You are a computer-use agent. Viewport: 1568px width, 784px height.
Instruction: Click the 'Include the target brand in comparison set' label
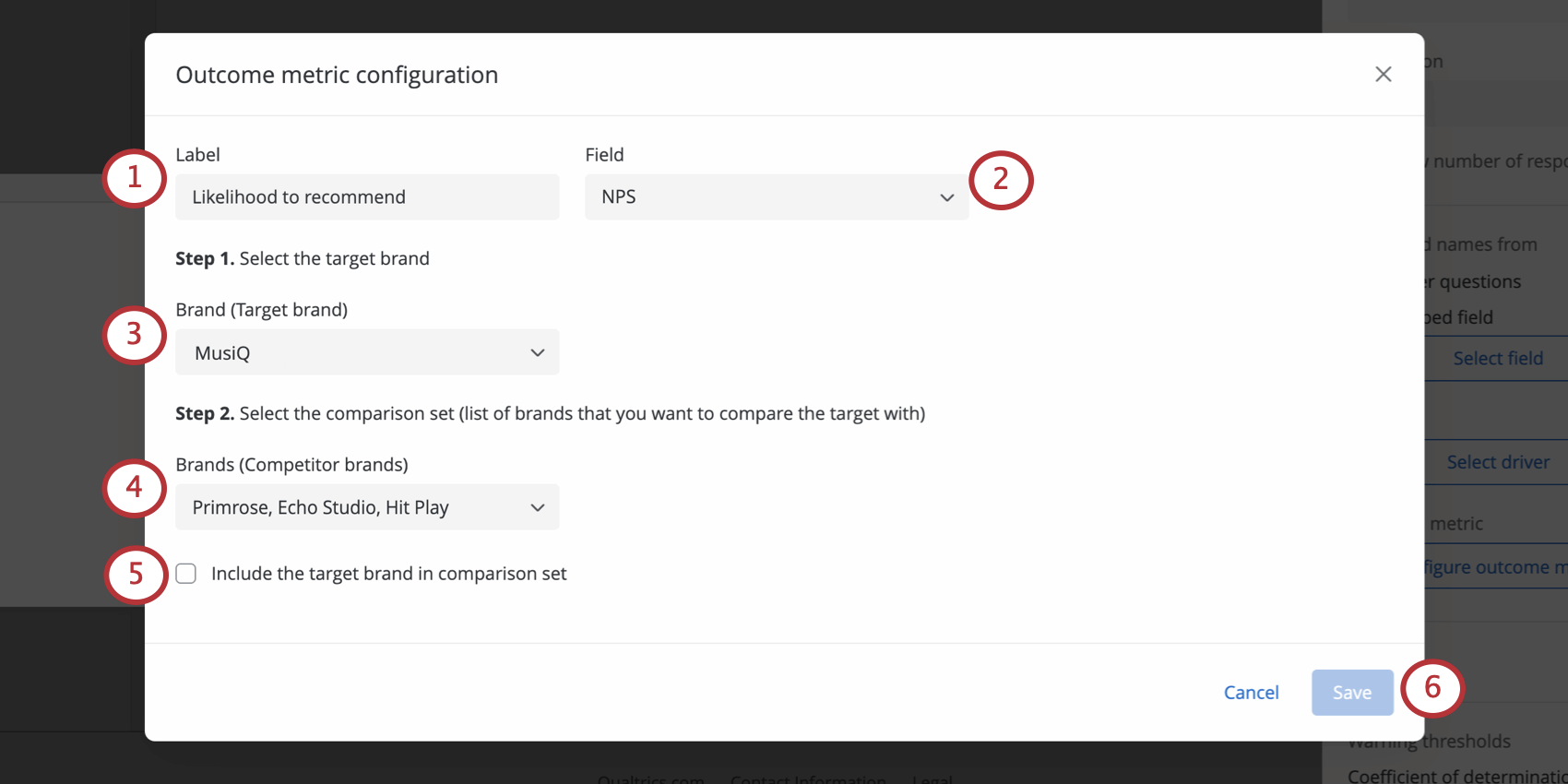point(388,574)
